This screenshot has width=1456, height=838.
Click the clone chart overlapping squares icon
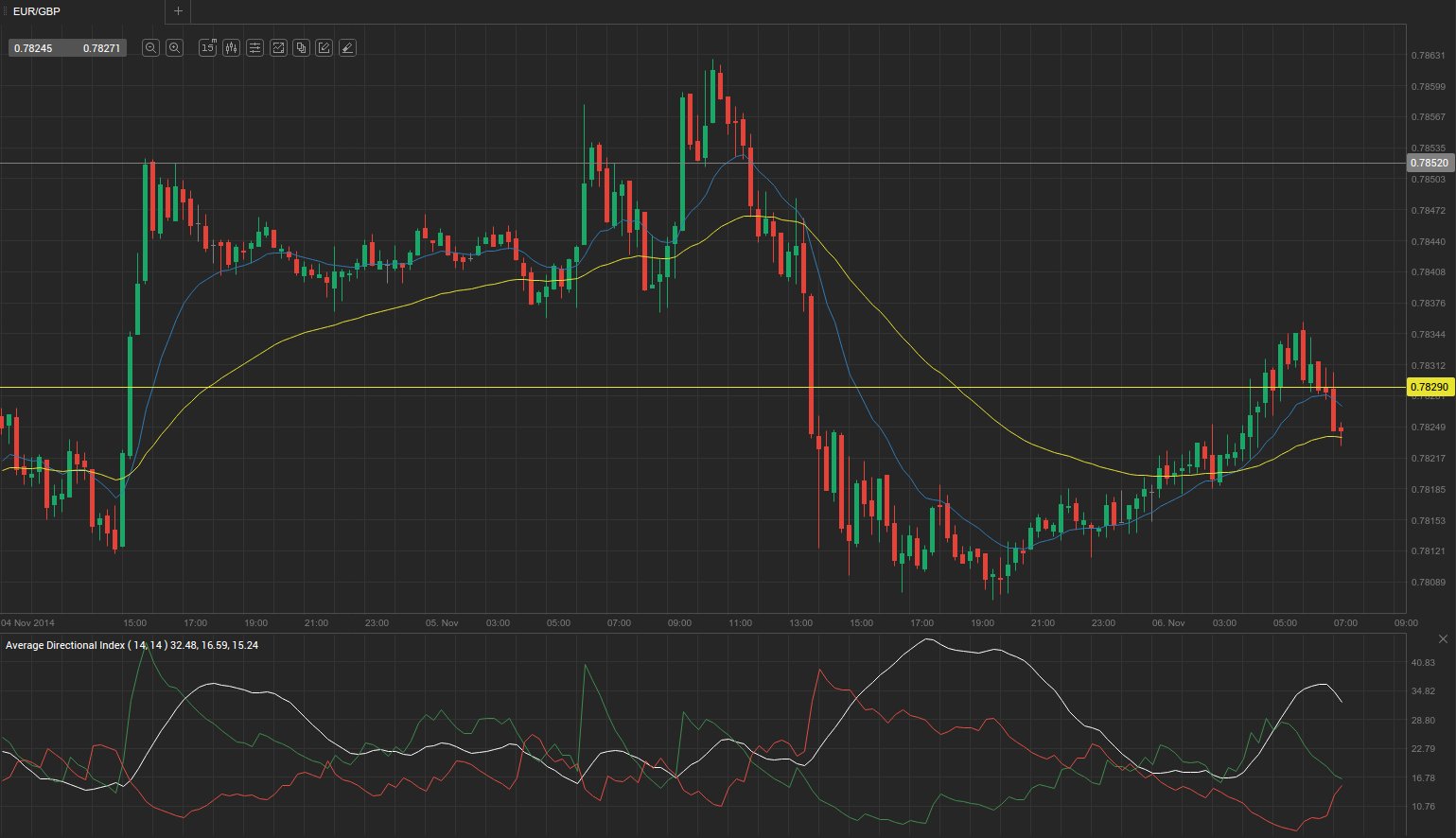(301, 47)
